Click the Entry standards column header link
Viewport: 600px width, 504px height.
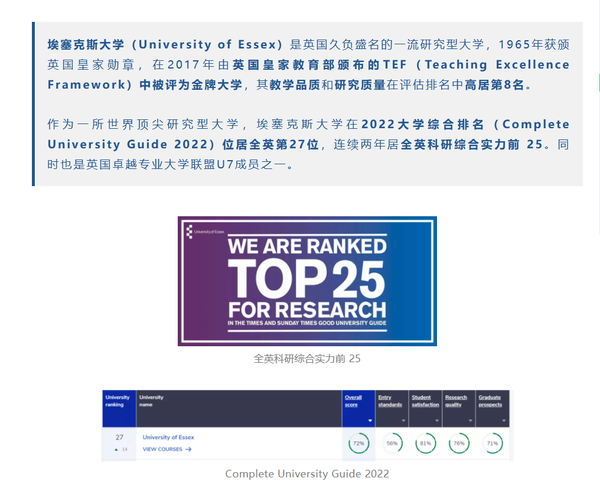click(390, 401)
